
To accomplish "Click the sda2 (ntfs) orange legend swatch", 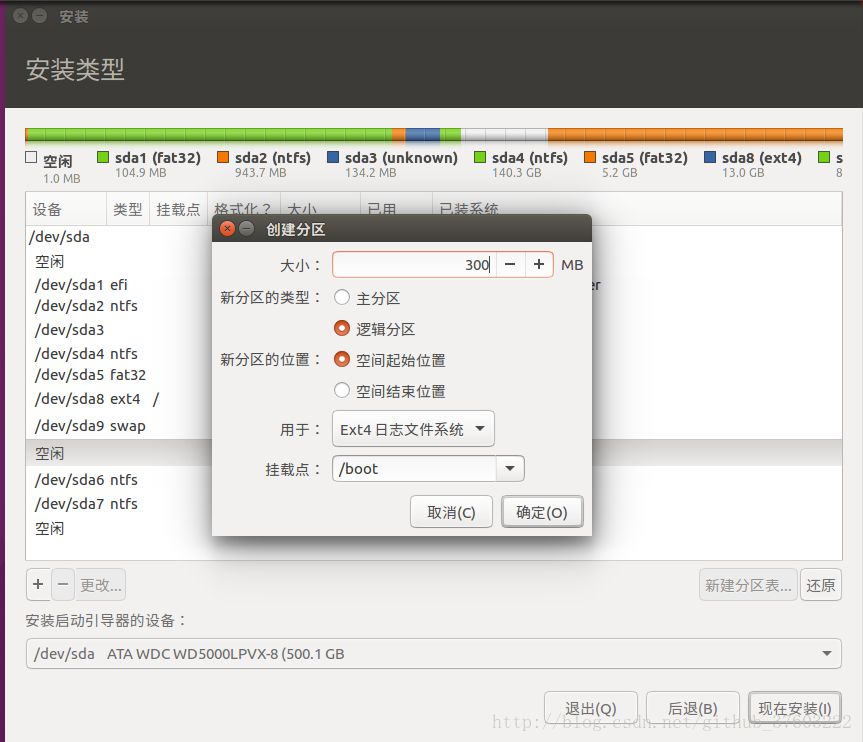I will point(223,157).
